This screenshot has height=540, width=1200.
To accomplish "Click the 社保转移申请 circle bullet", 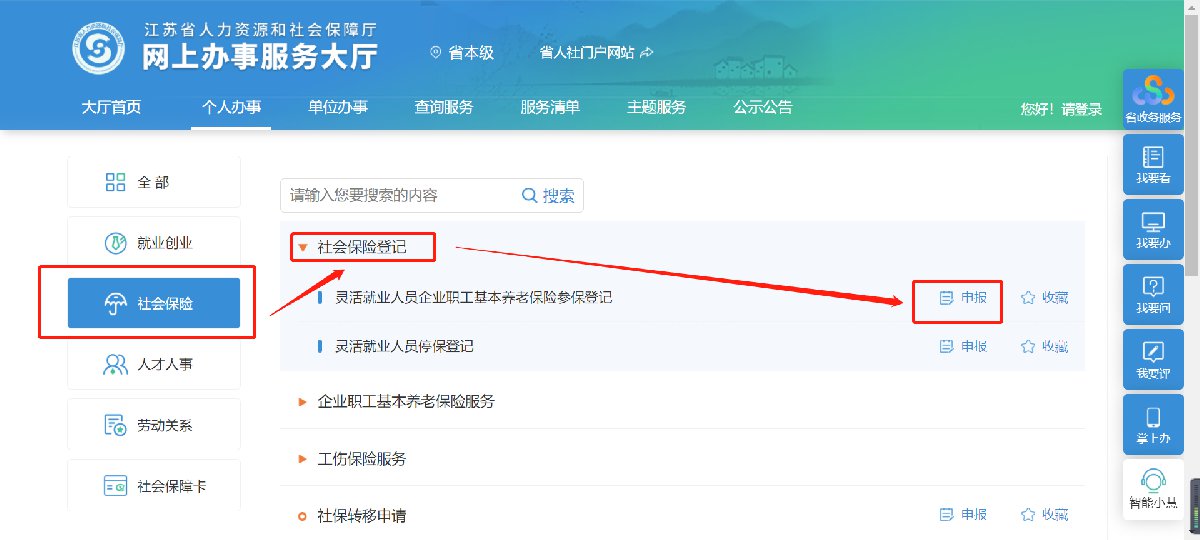I will click(302, 516).
